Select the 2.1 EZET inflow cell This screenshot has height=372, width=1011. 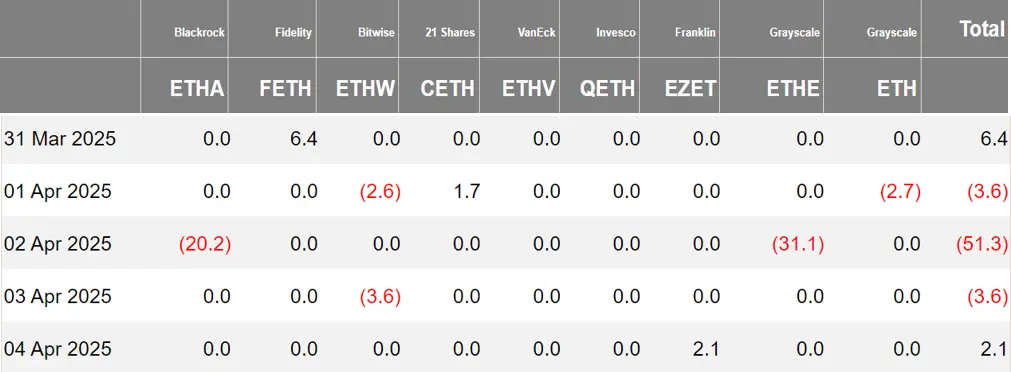(x=706, y=349)
